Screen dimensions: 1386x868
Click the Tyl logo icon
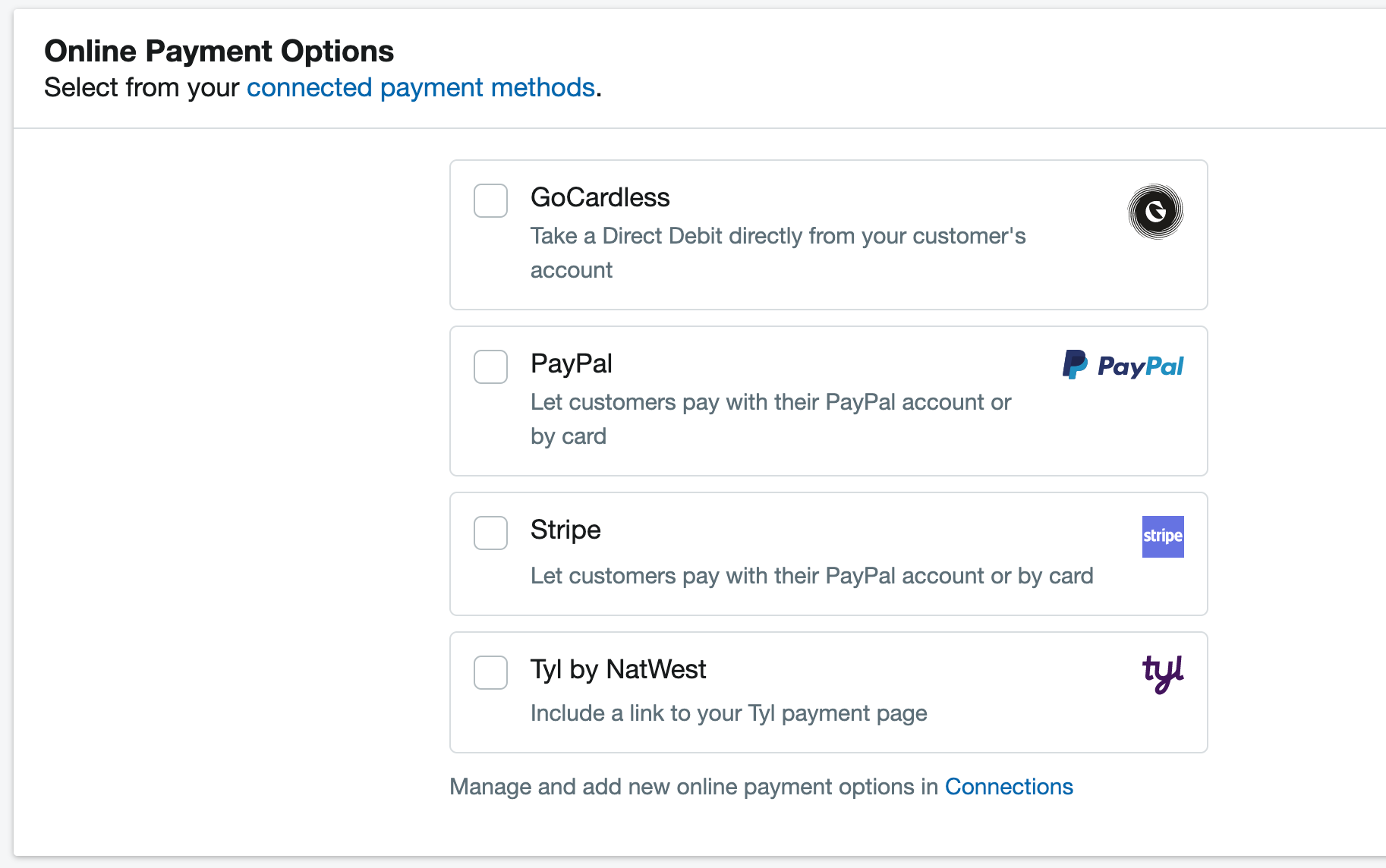[x=1163, y=675]
